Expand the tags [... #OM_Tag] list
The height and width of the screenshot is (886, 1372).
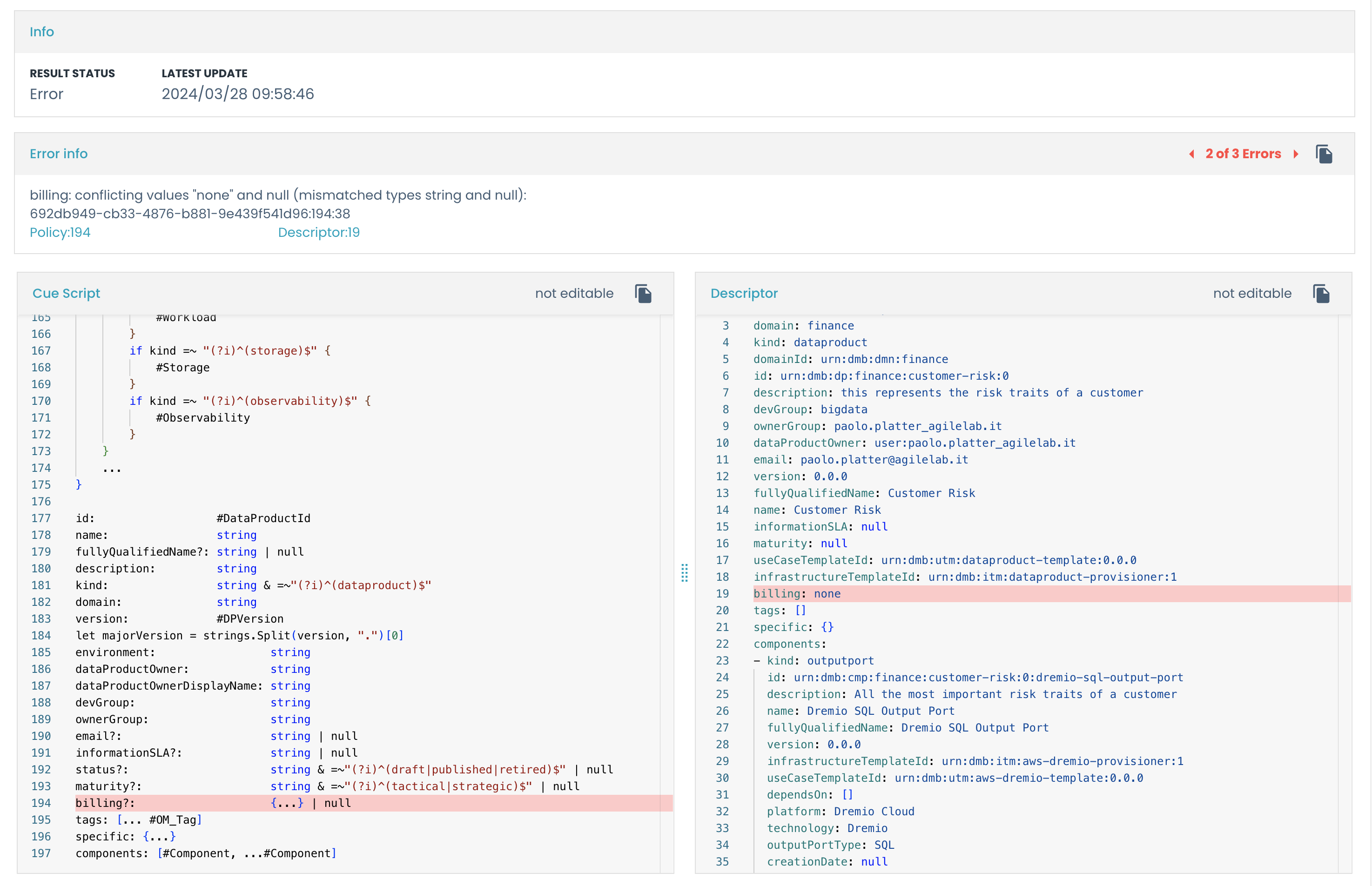coord(159,820)
